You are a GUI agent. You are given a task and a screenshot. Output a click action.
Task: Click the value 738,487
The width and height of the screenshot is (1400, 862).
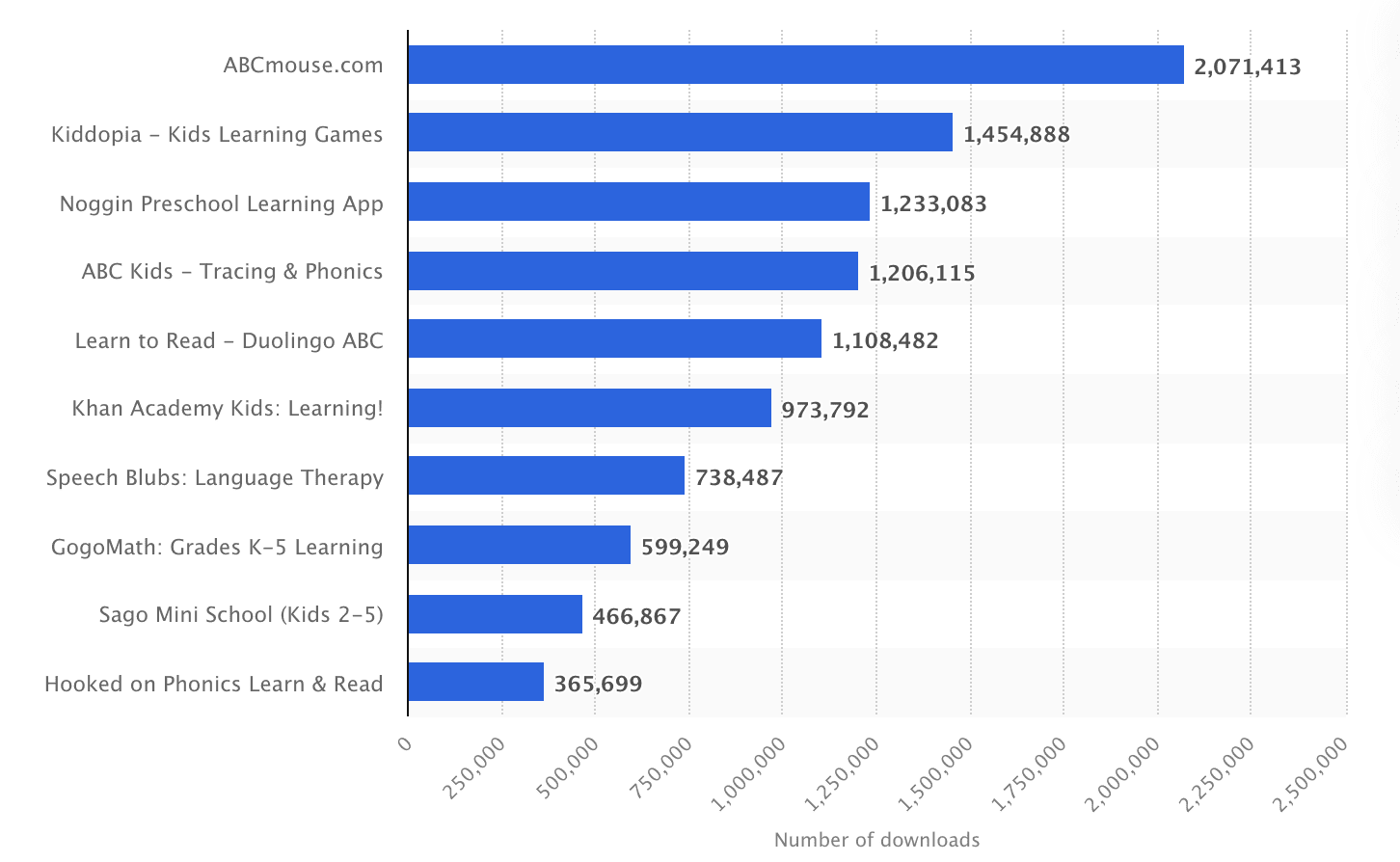point(739,478)
